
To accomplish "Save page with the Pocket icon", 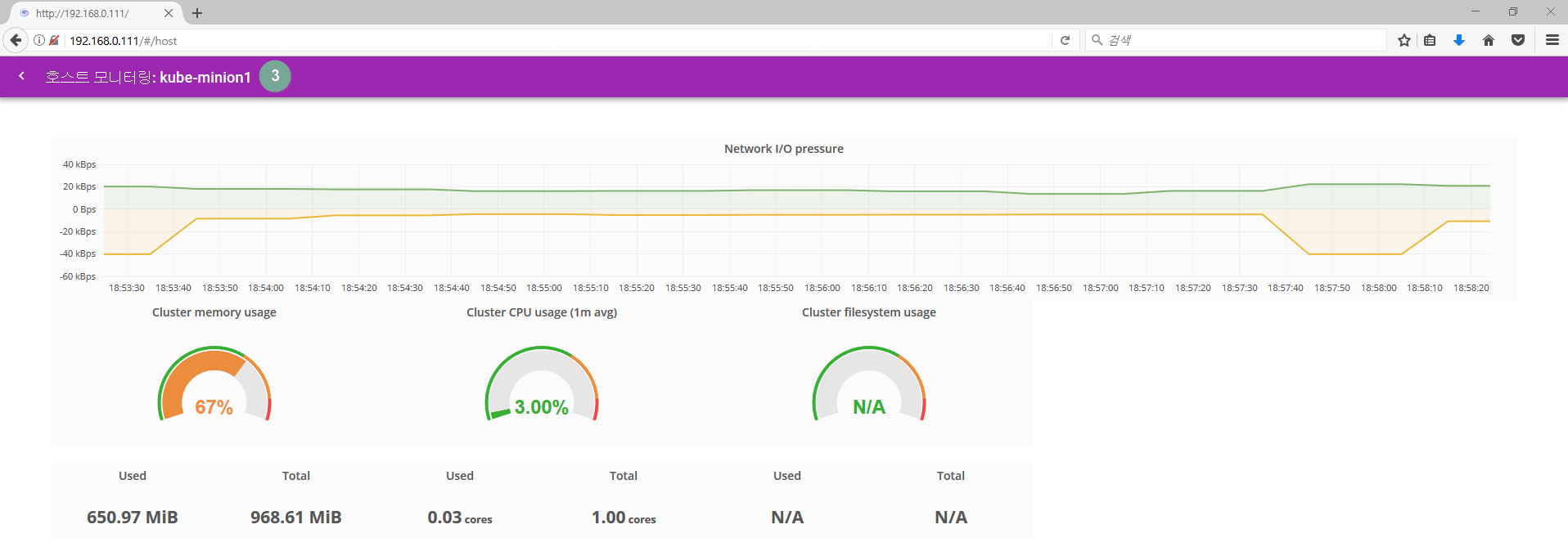I will tap(1518, 40).
